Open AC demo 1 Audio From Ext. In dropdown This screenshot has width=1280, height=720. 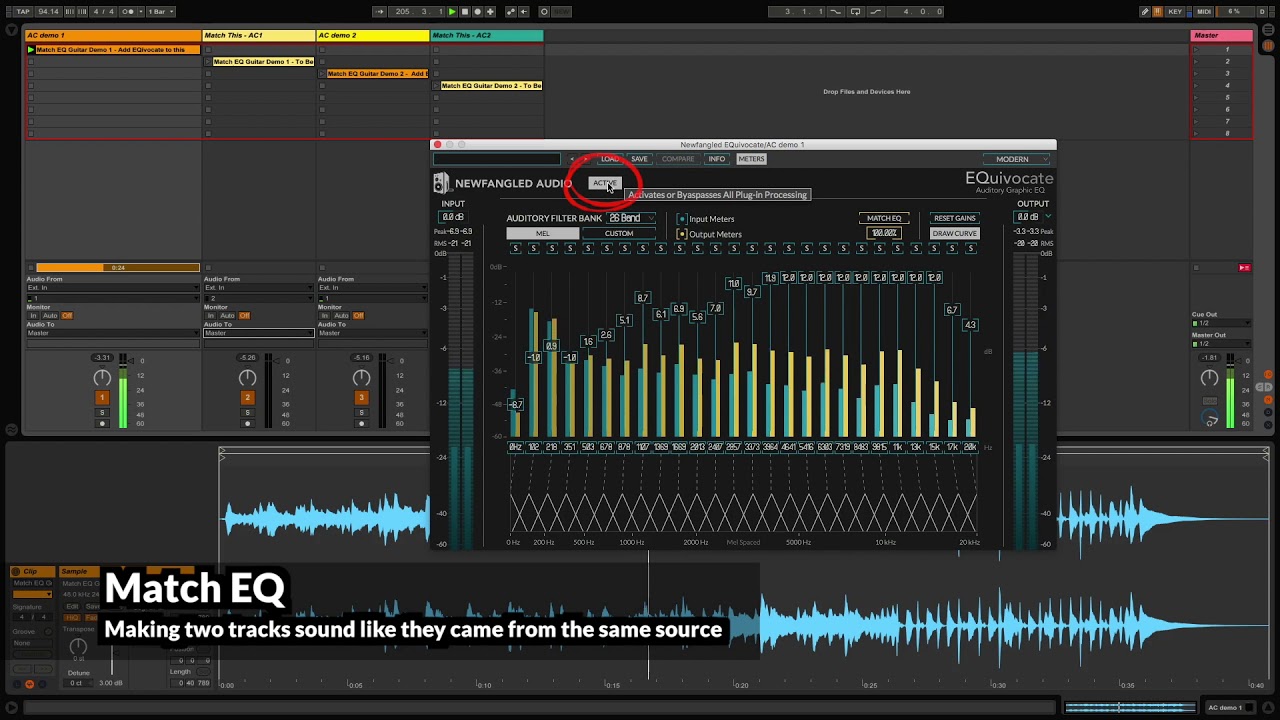(113, 287)
